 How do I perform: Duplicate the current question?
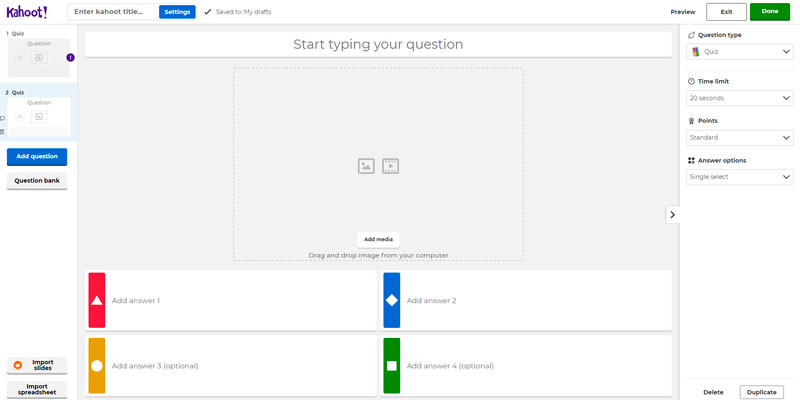tap(762, 392)
